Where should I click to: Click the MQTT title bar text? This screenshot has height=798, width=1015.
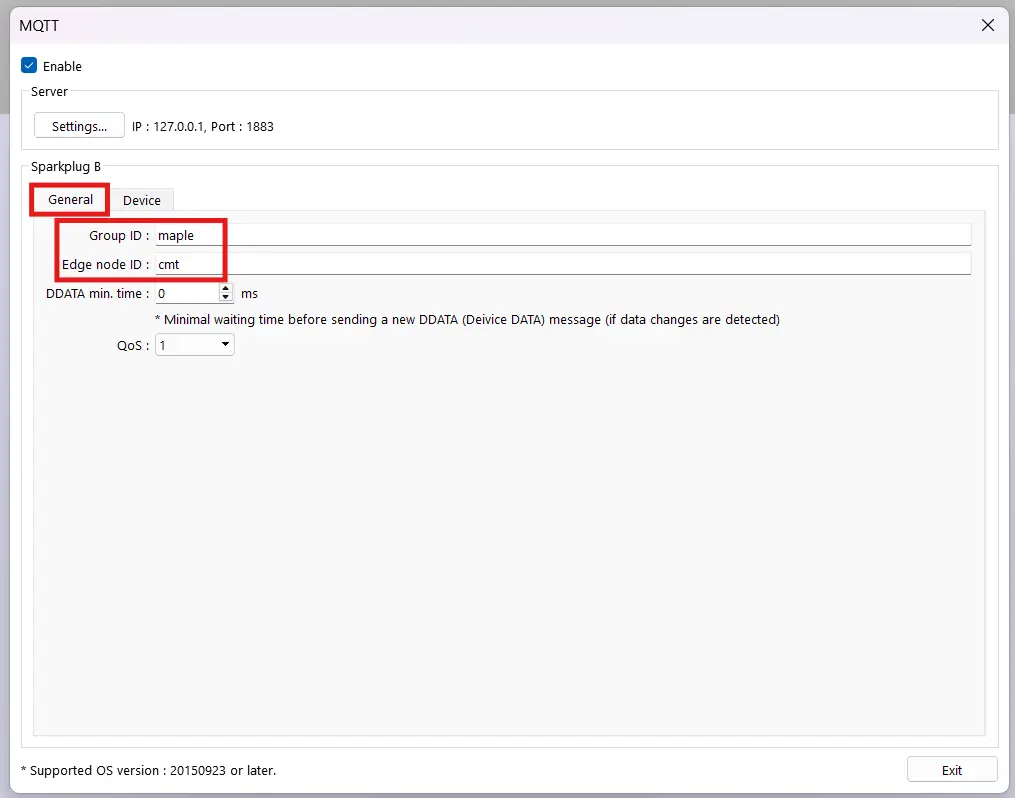coord(39,26)
